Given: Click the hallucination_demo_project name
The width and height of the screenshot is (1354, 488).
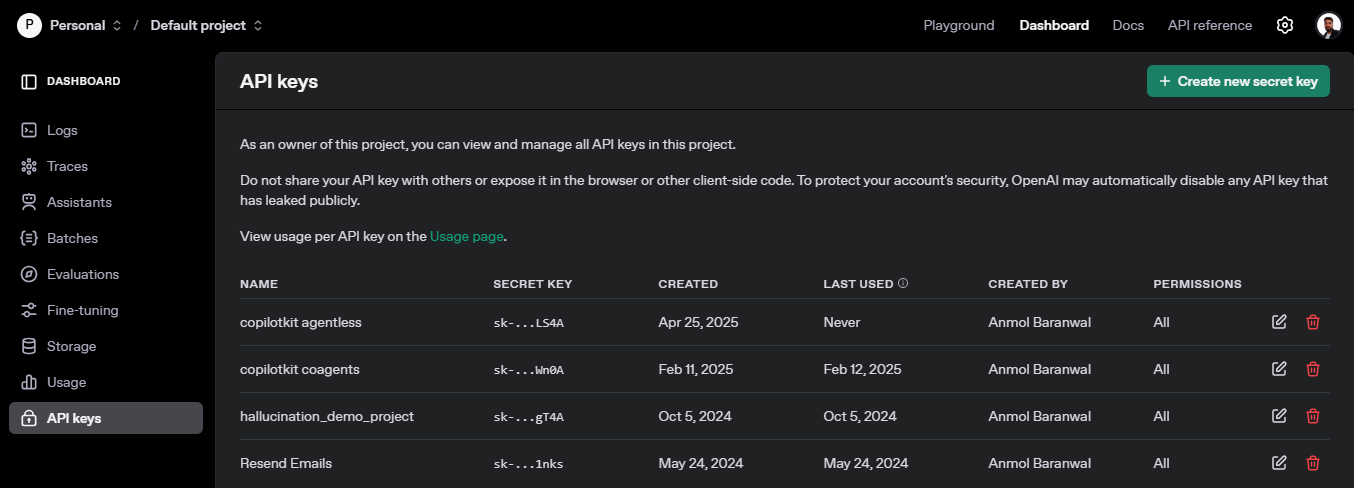Looking at the screenshot, I should tap(327, 416).
